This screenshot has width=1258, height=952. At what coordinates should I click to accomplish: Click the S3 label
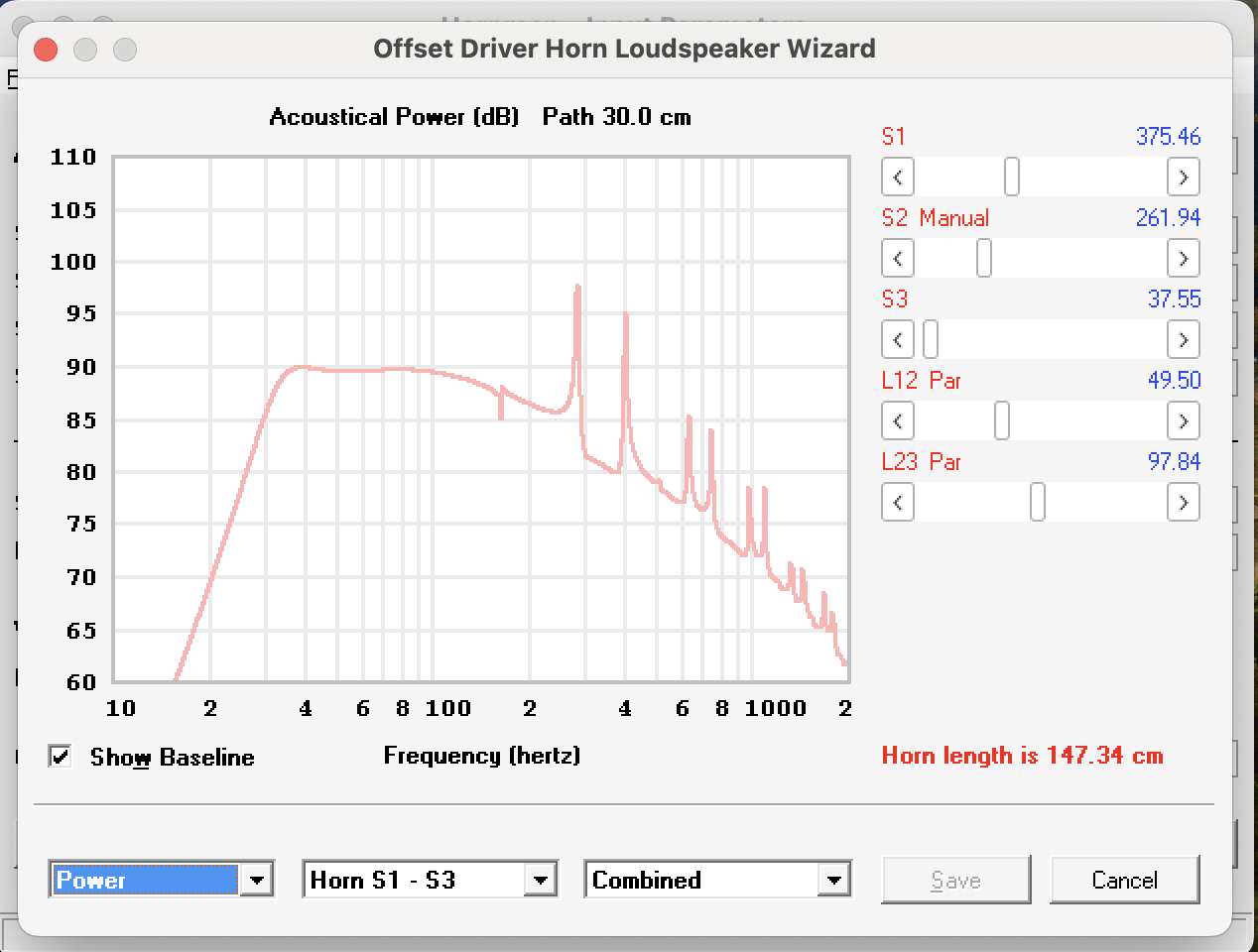coord(895,299)
